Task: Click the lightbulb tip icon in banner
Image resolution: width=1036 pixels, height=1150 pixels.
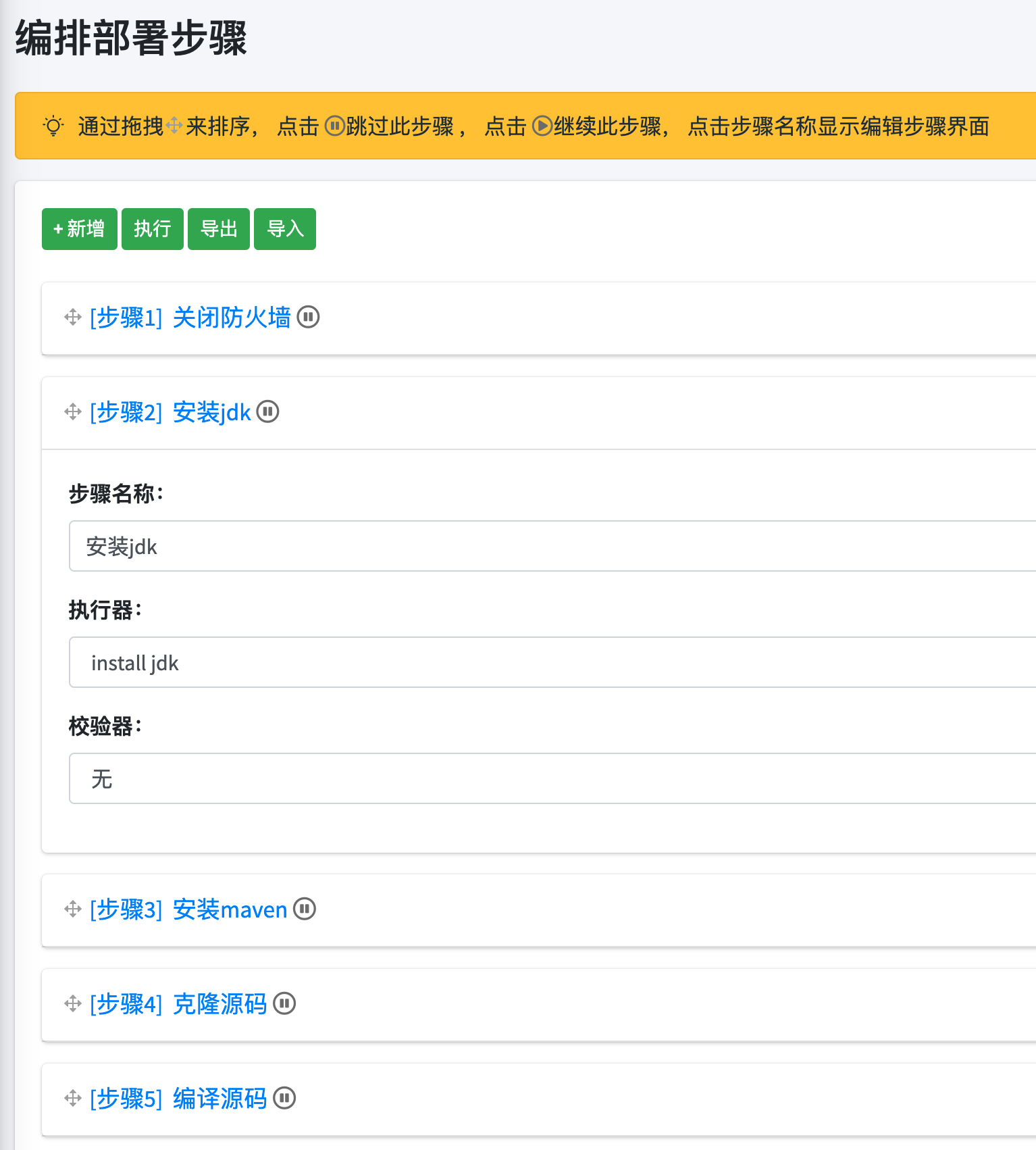Action: 53,126
